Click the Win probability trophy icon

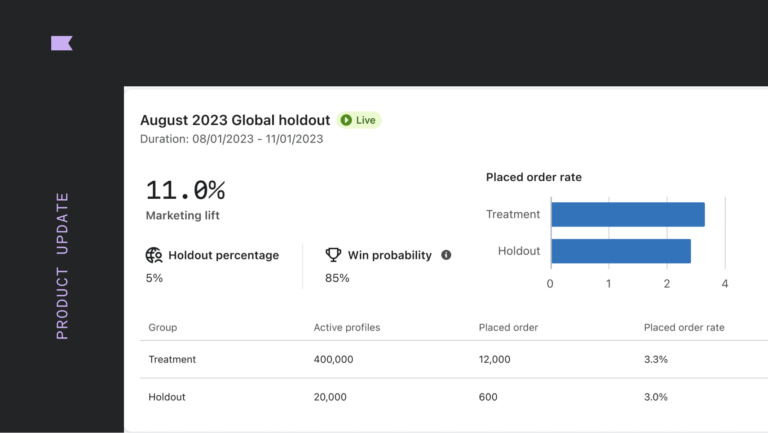click(333, 255)
